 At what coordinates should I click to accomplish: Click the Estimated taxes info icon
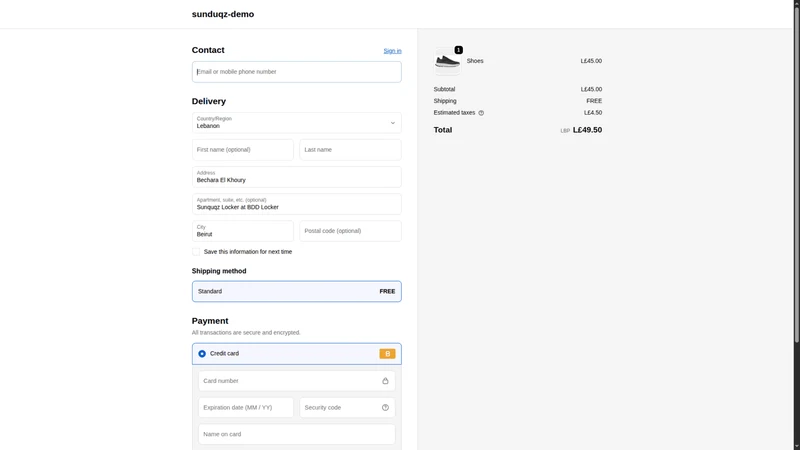481,113
